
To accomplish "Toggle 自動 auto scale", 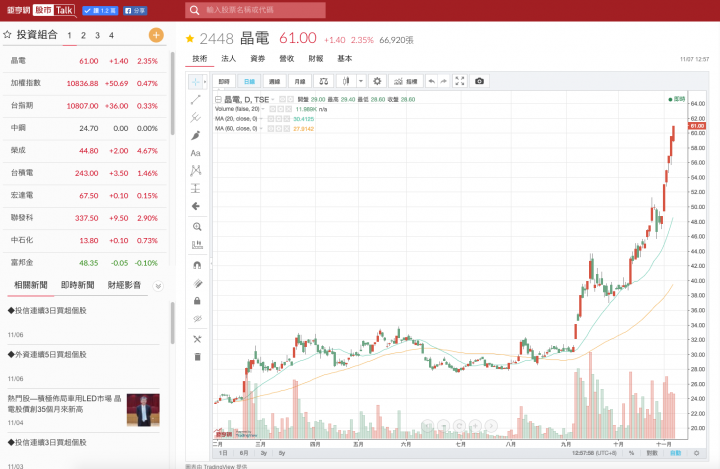I will (675, 453).
